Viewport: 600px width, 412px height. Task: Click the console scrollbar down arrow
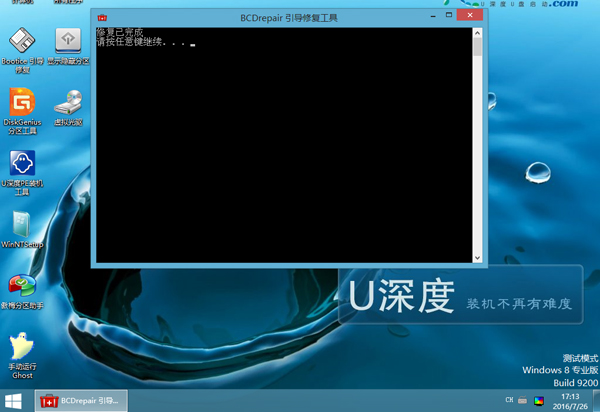[x=479, y=256]
